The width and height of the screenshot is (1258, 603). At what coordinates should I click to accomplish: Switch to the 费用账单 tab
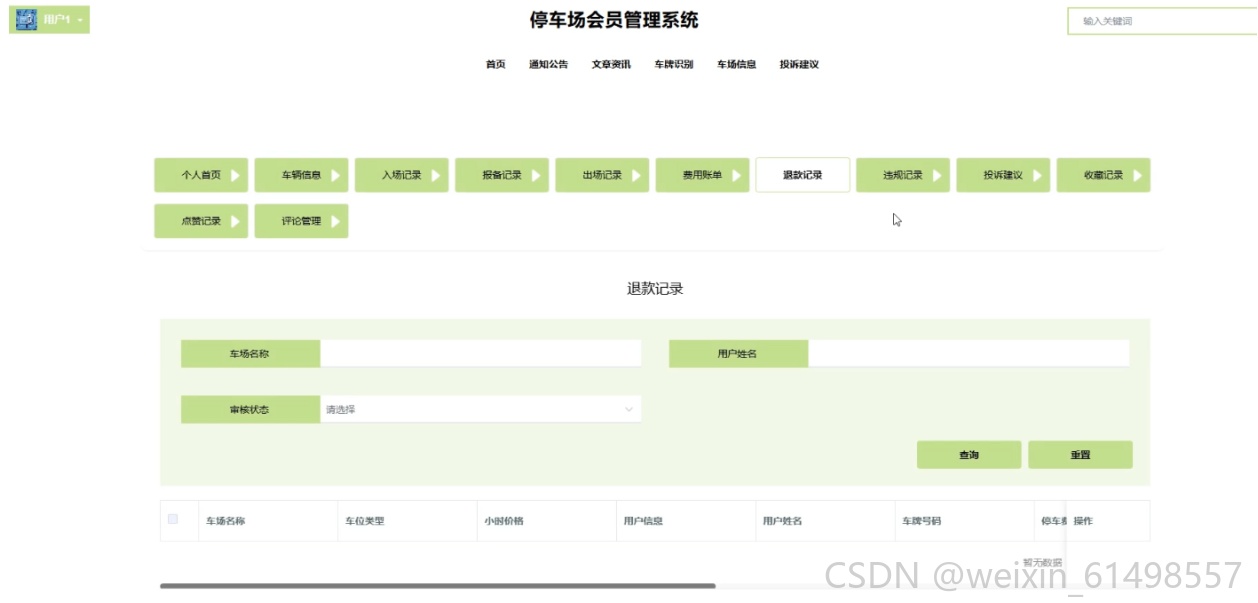[702, 175]
